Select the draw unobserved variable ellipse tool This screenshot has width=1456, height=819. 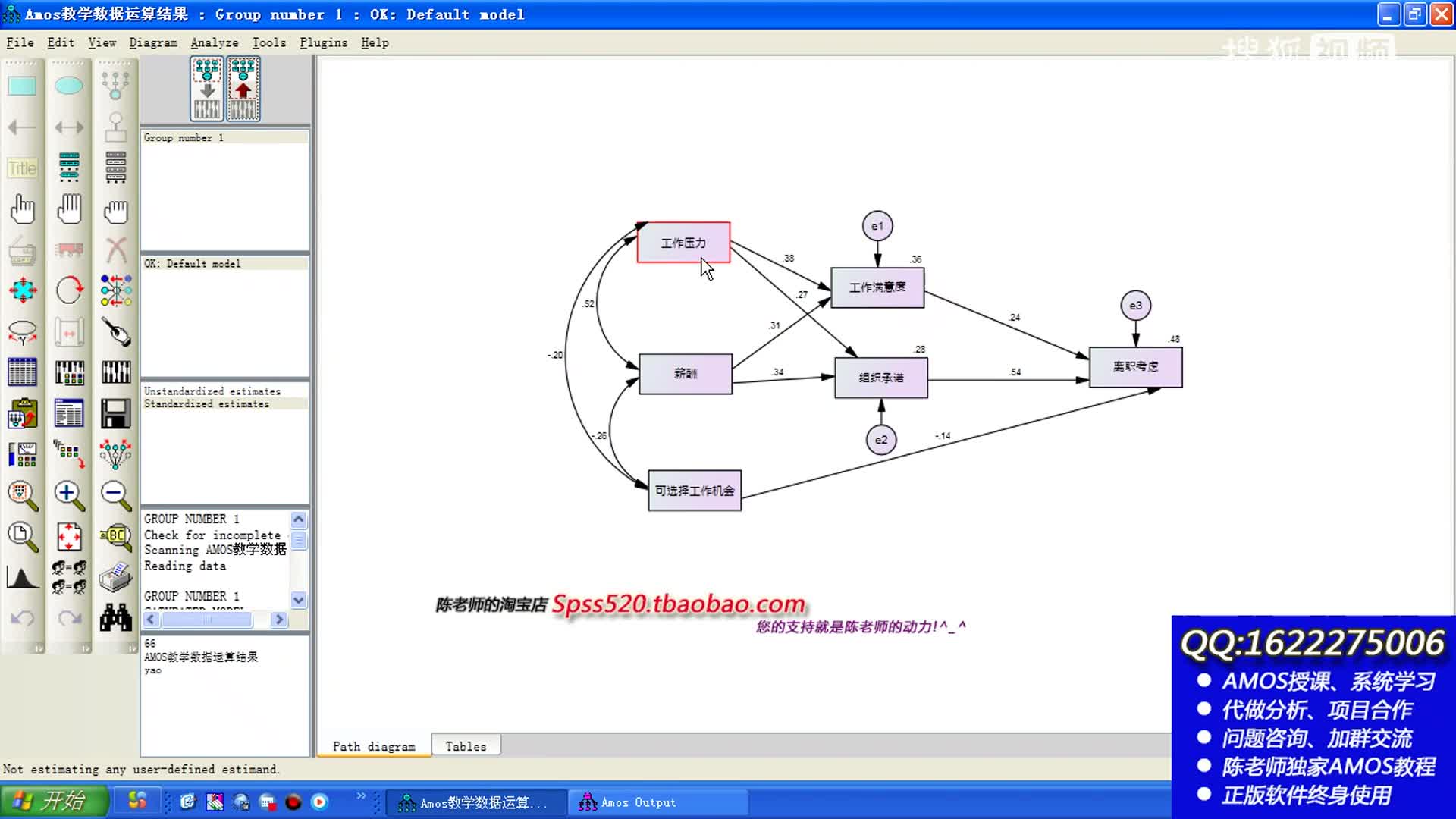[x=69, y=86]
